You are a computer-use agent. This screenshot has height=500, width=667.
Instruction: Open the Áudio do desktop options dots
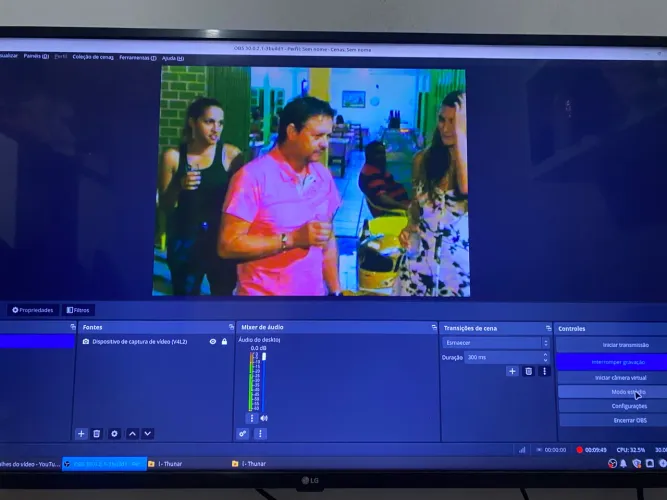coord(252,418)
